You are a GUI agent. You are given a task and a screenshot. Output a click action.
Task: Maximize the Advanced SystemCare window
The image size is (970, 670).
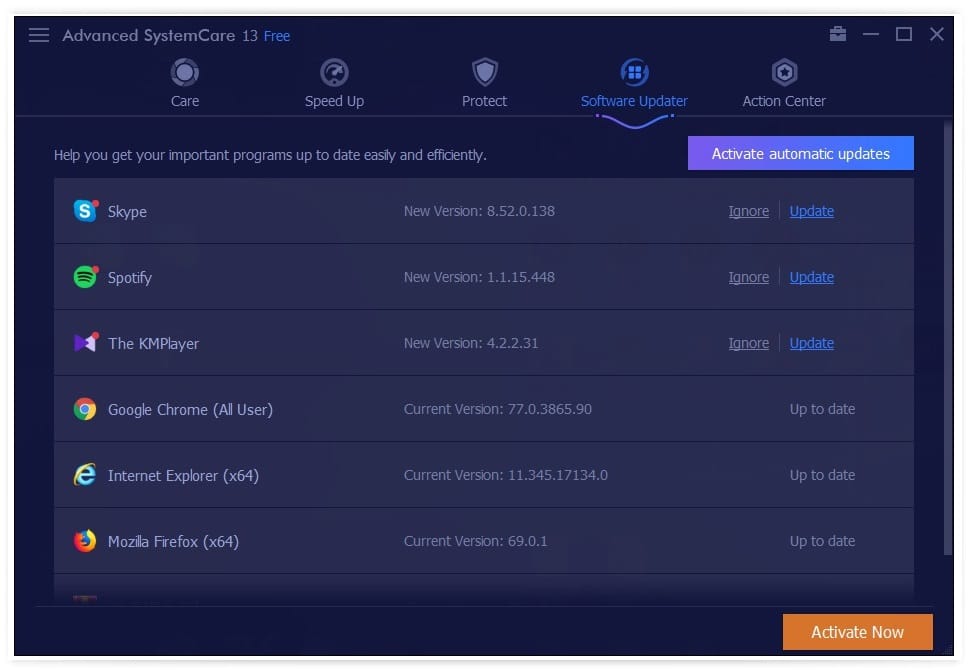click(x=904, y=34)
